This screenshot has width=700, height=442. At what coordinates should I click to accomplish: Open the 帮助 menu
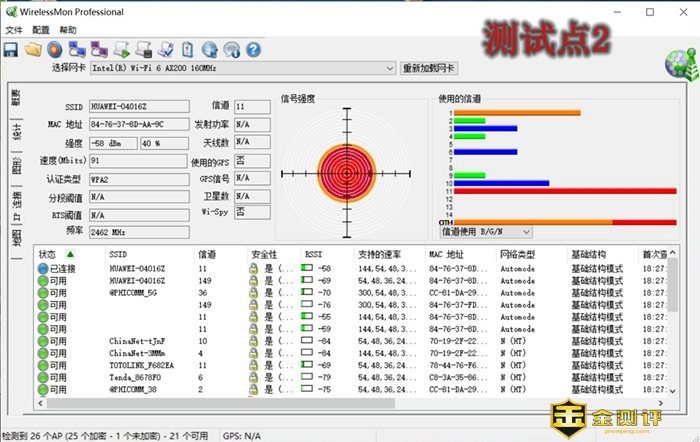tap(67, 30)
